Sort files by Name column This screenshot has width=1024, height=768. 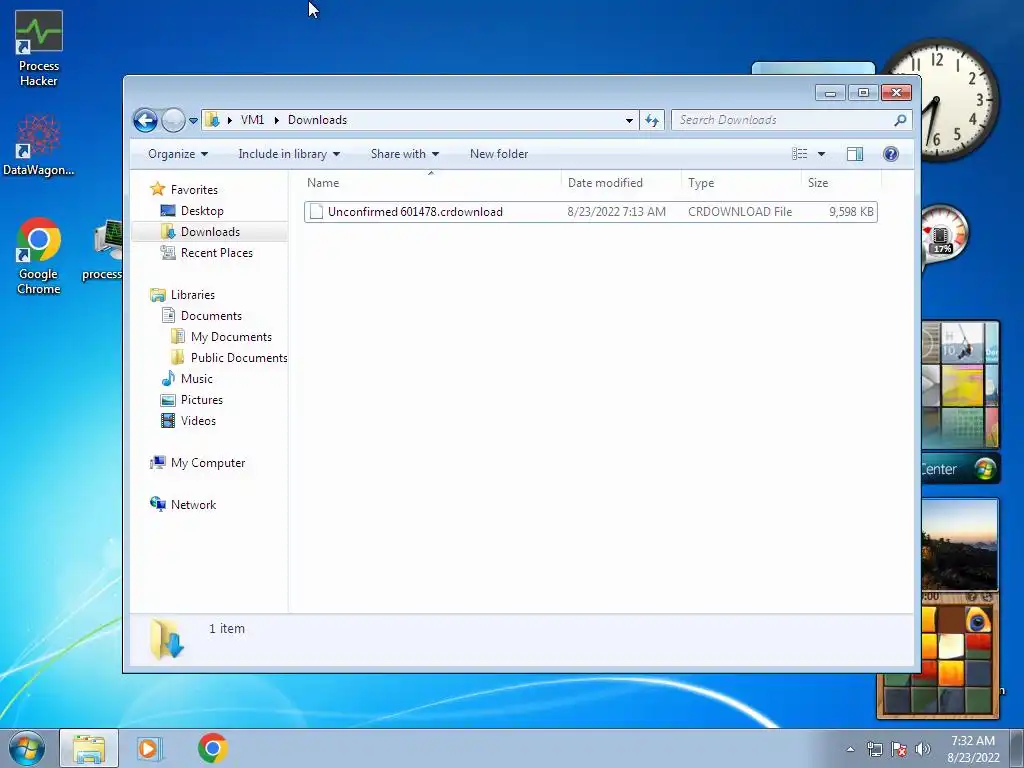coord(431,183)
